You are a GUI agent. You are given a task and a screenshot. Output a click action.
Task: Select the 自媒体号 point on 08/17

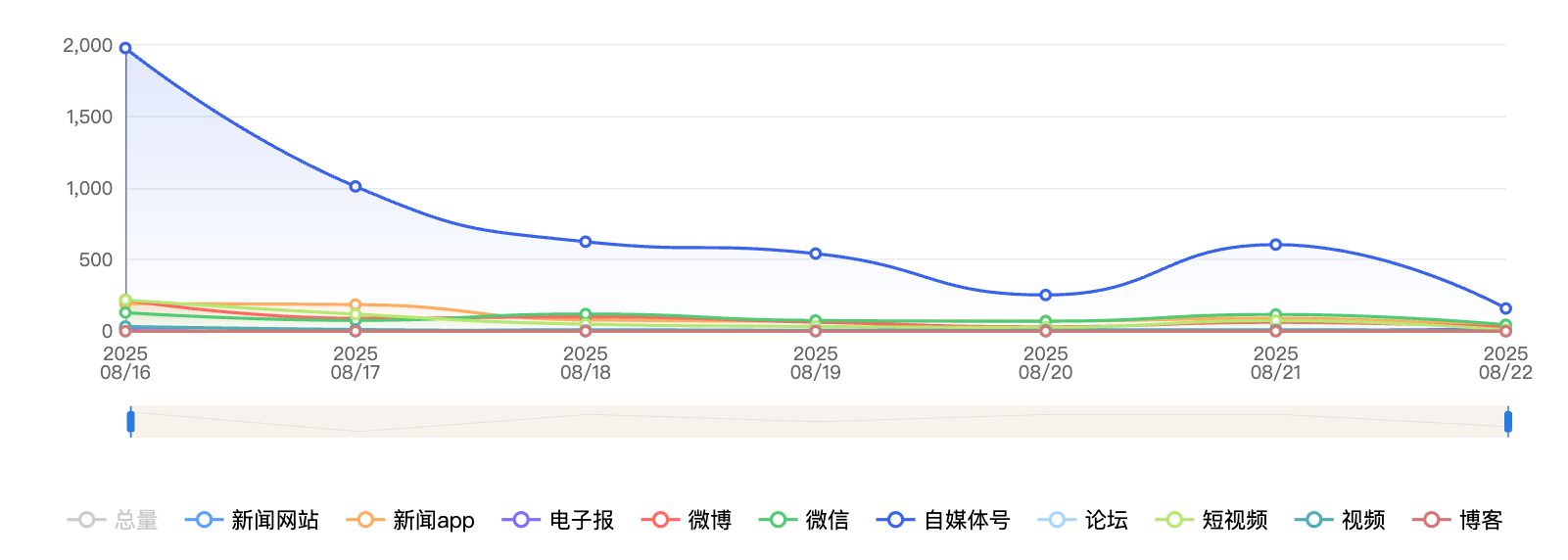coord(356,187)
